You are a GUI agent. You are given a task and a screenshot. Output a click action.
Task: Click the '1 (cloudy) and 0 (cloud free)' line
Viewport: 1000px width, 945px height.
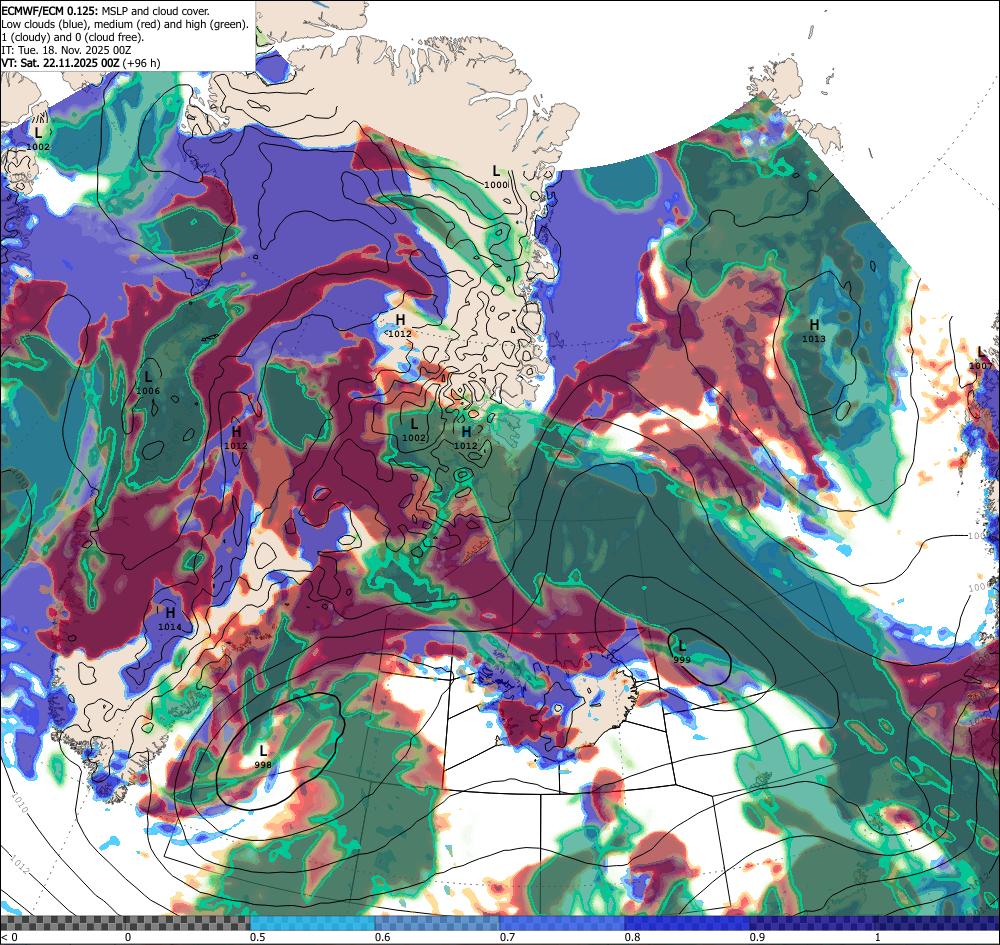tap(73, 37)
